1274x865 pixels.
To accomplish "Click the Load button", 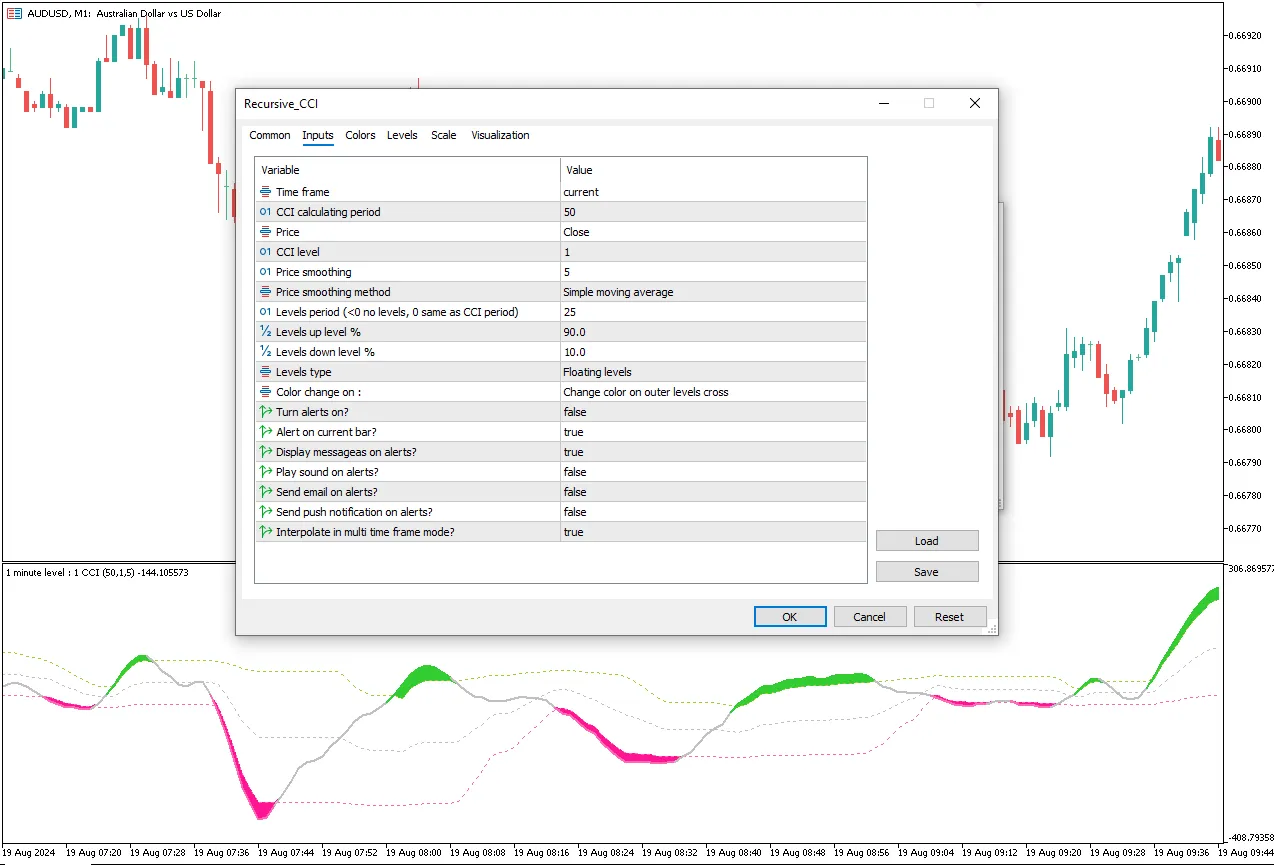I will [x=926, y=541].
